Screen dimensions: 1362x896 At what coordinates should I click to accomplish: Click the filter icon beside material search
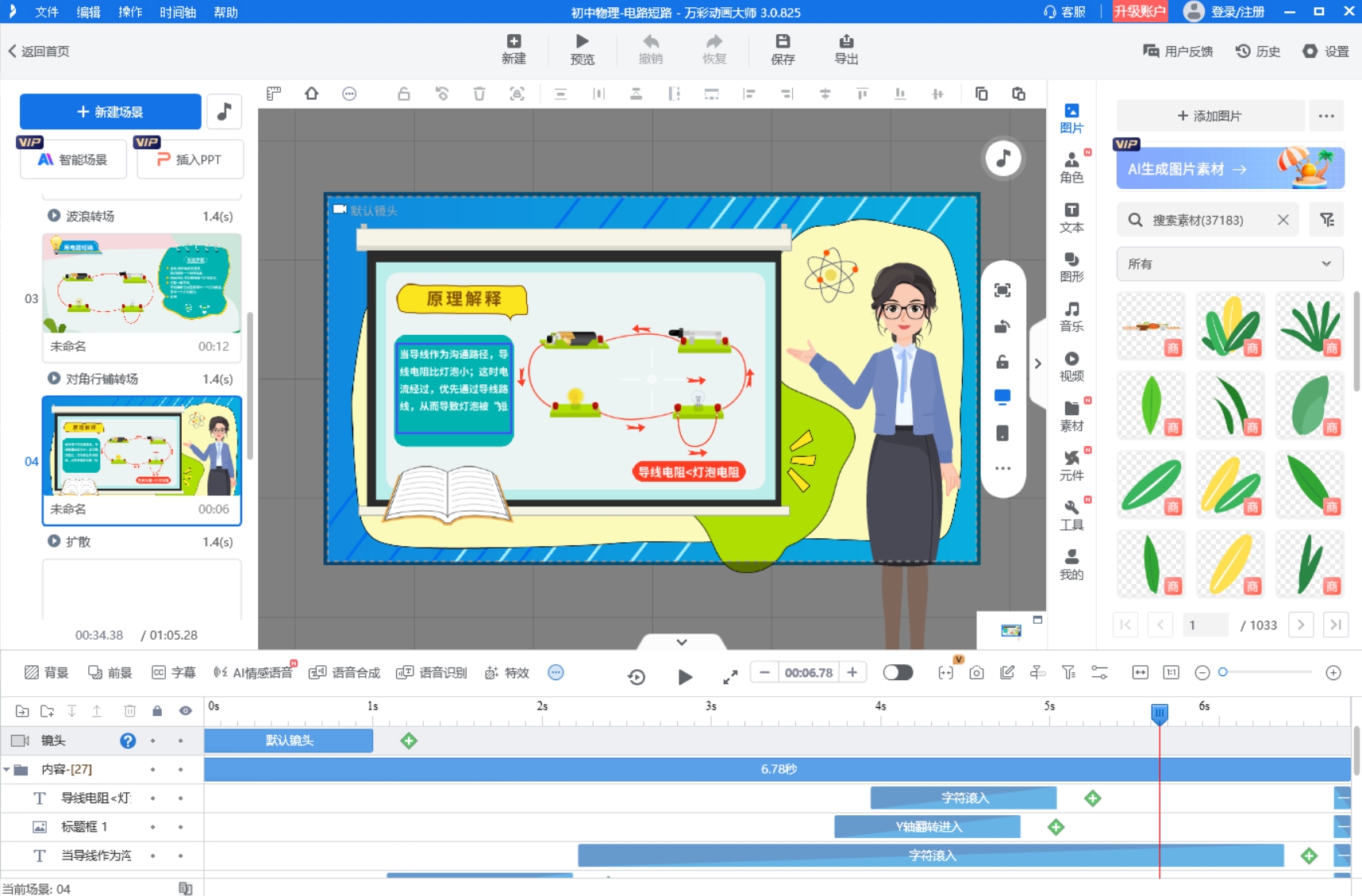click(x=1326, y=220)
